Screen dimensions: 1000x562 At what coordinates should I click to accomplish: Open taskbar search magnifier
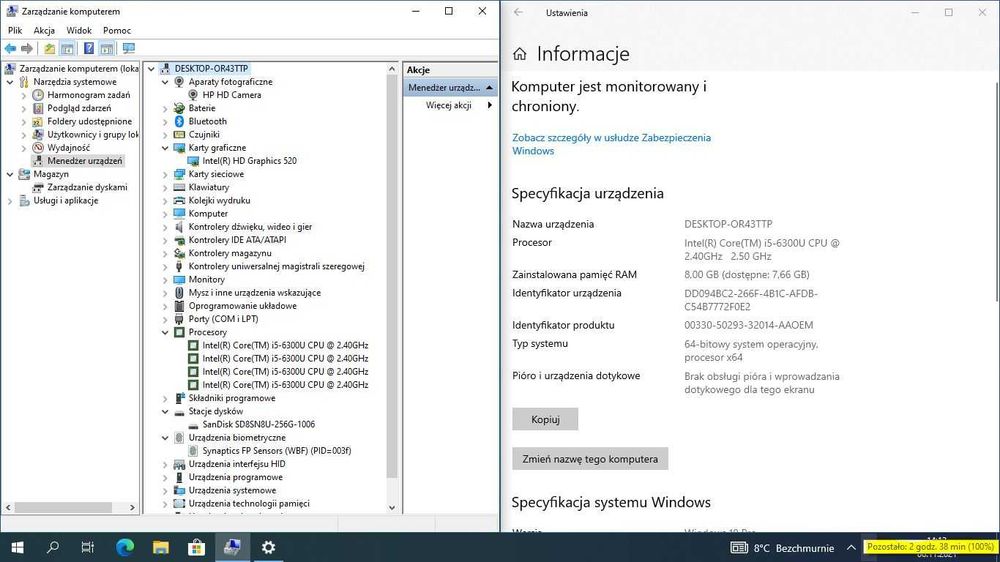pyautogui.click(x=53, y=547)
